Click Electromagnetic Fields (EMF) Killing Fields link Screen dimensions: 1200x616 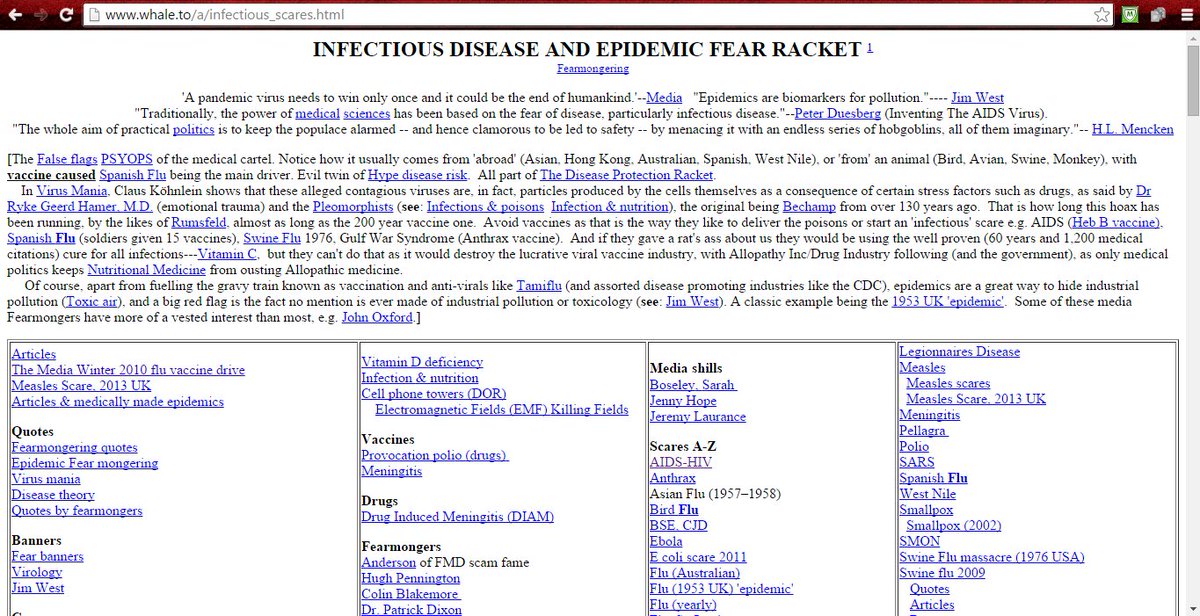coord(502,410)
